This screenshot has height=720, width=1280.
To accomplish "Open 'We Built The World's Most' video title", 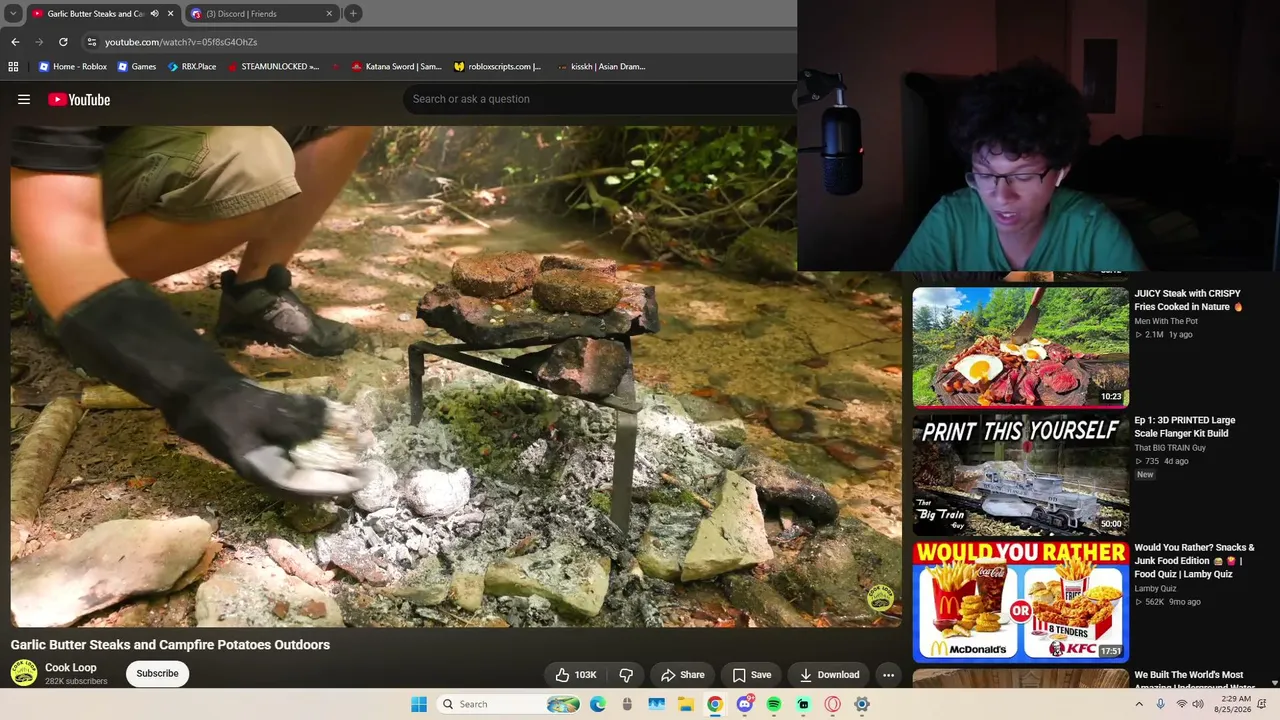I will pos(1194,681).
